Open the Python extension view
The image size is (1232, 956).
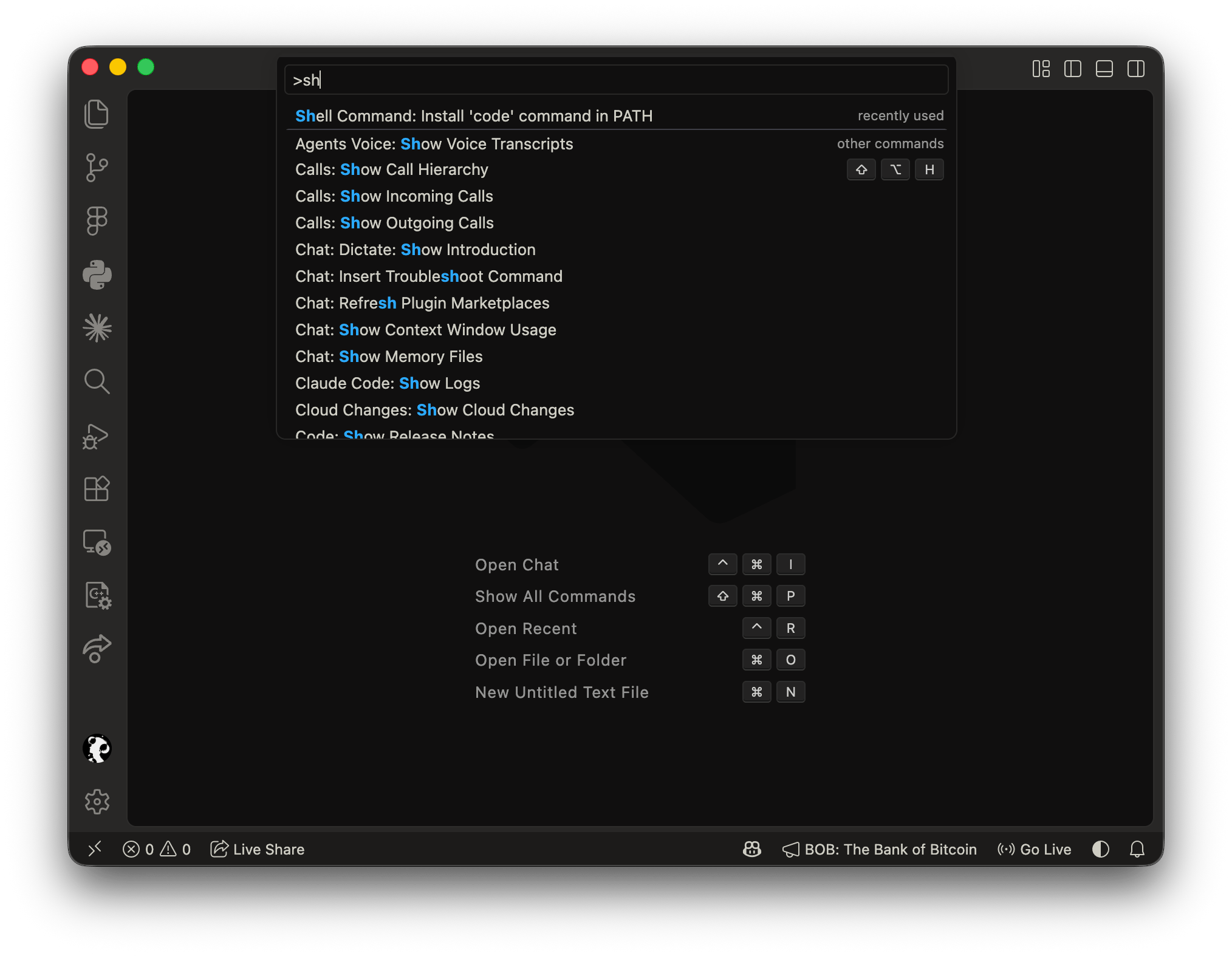(x=97, y=275)
